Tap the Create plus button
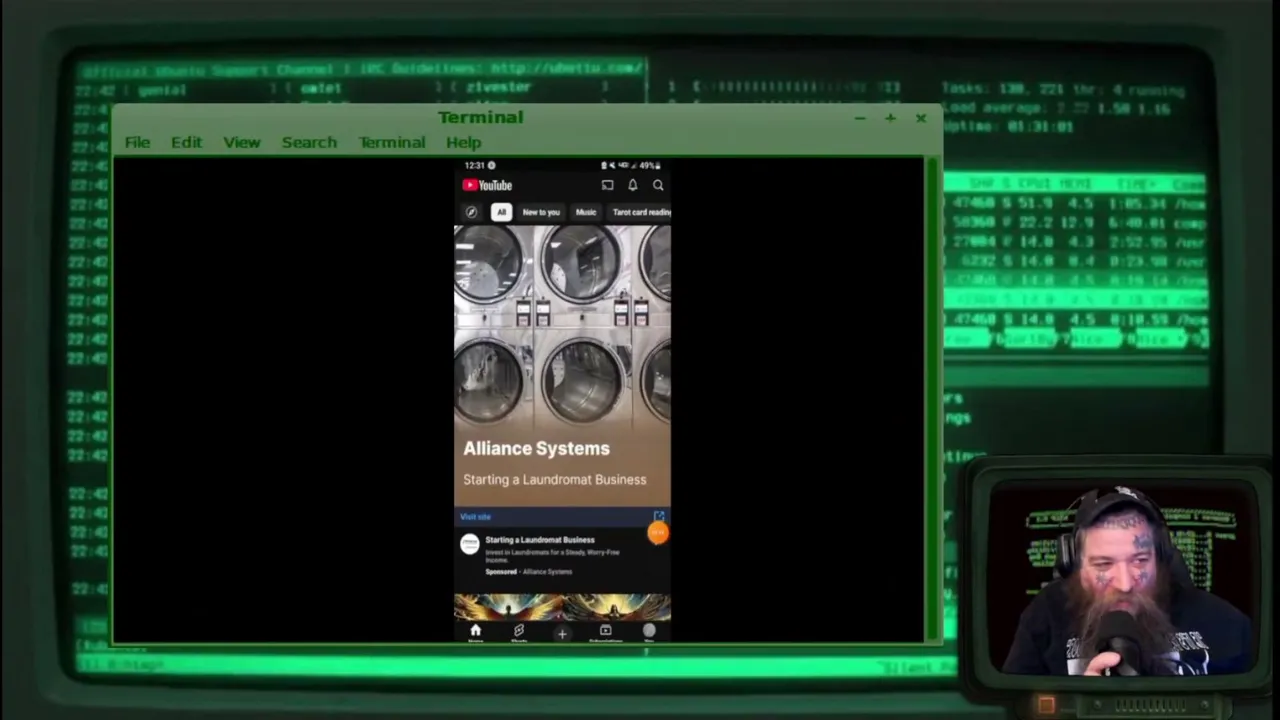 click(x=562, y=633)
